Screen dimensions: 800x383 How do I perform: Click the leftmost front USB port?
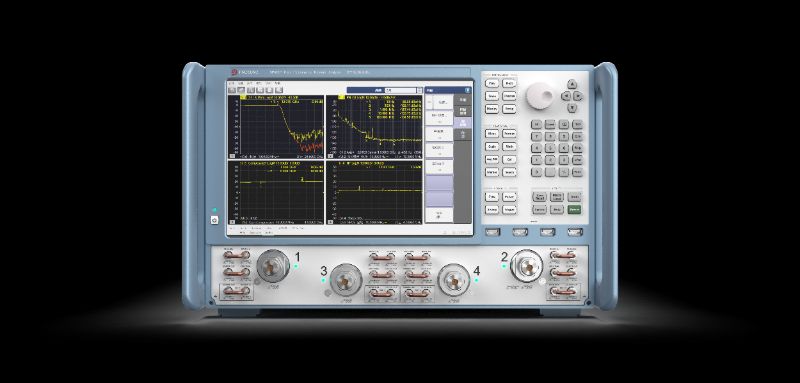click(492, 232)
